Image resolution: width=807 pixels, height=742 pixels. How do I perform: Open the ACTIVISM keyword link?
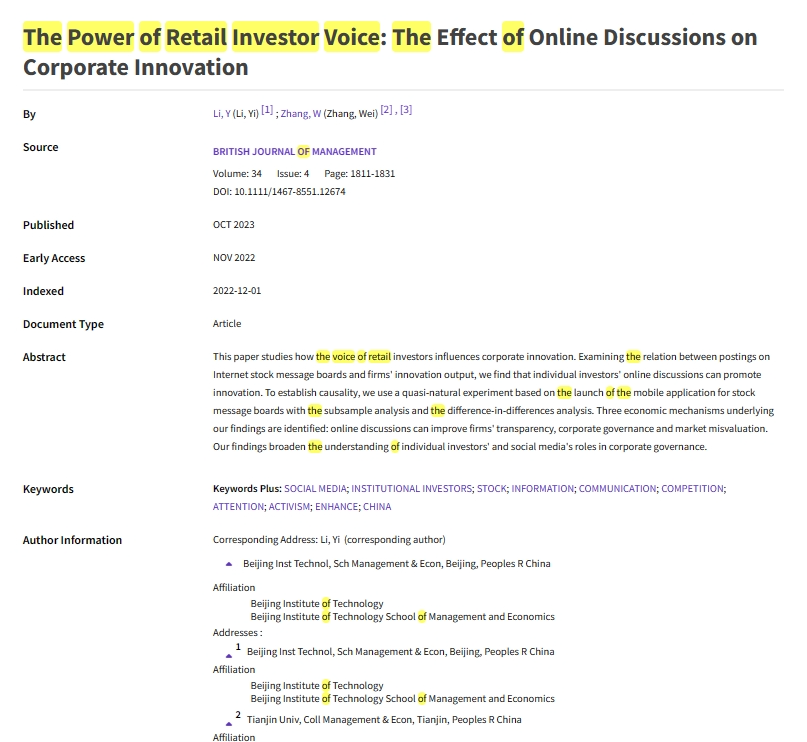point(289,507)
